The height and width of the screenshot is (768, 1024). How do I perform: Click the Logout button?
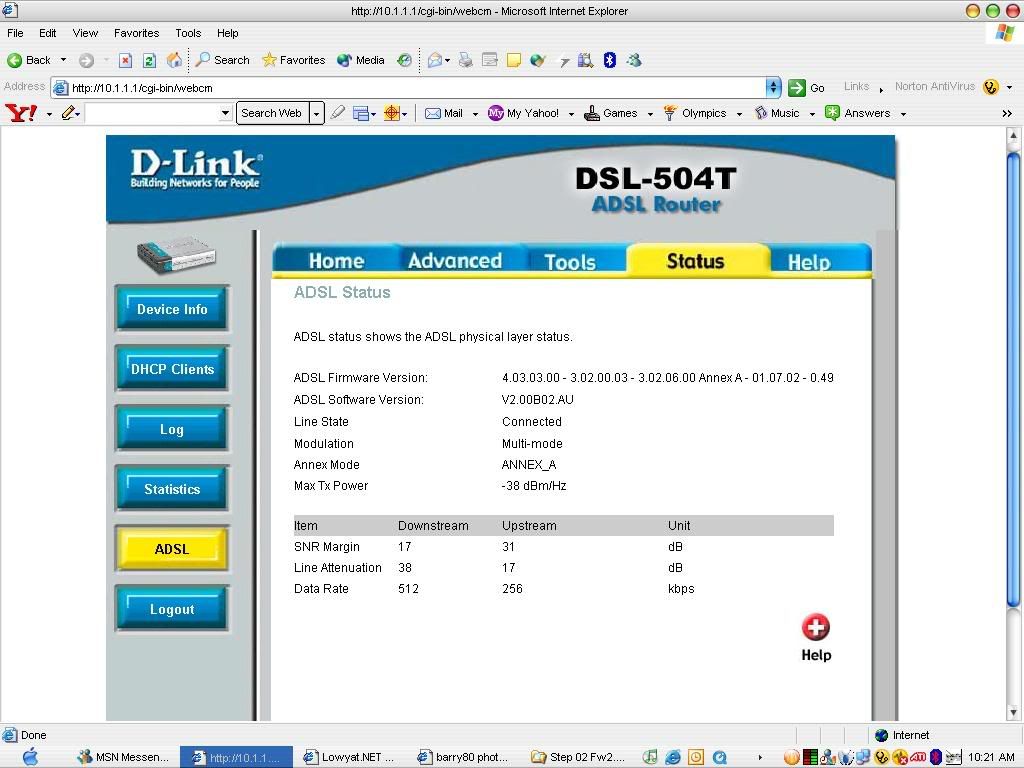pos(172,609)
